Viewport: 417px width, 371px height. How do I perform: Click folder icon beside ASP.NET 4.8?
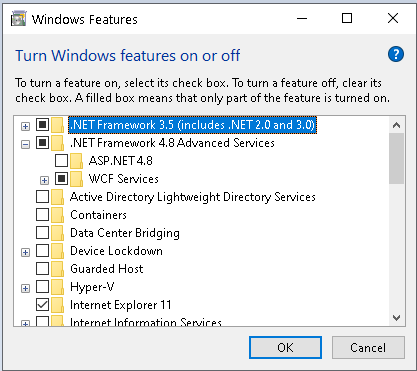77,161
